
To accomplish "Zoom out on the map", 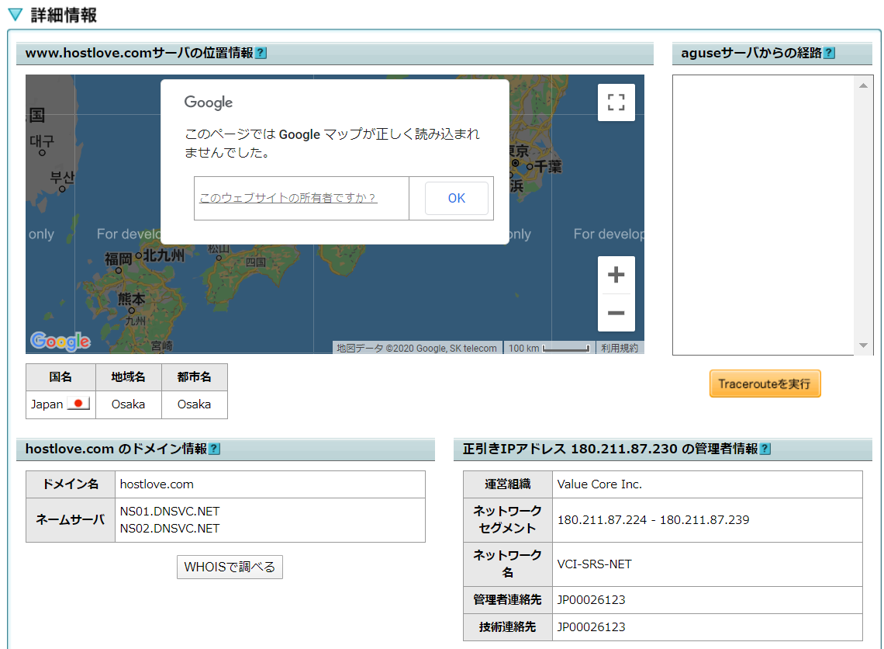I will click(616, 312).
